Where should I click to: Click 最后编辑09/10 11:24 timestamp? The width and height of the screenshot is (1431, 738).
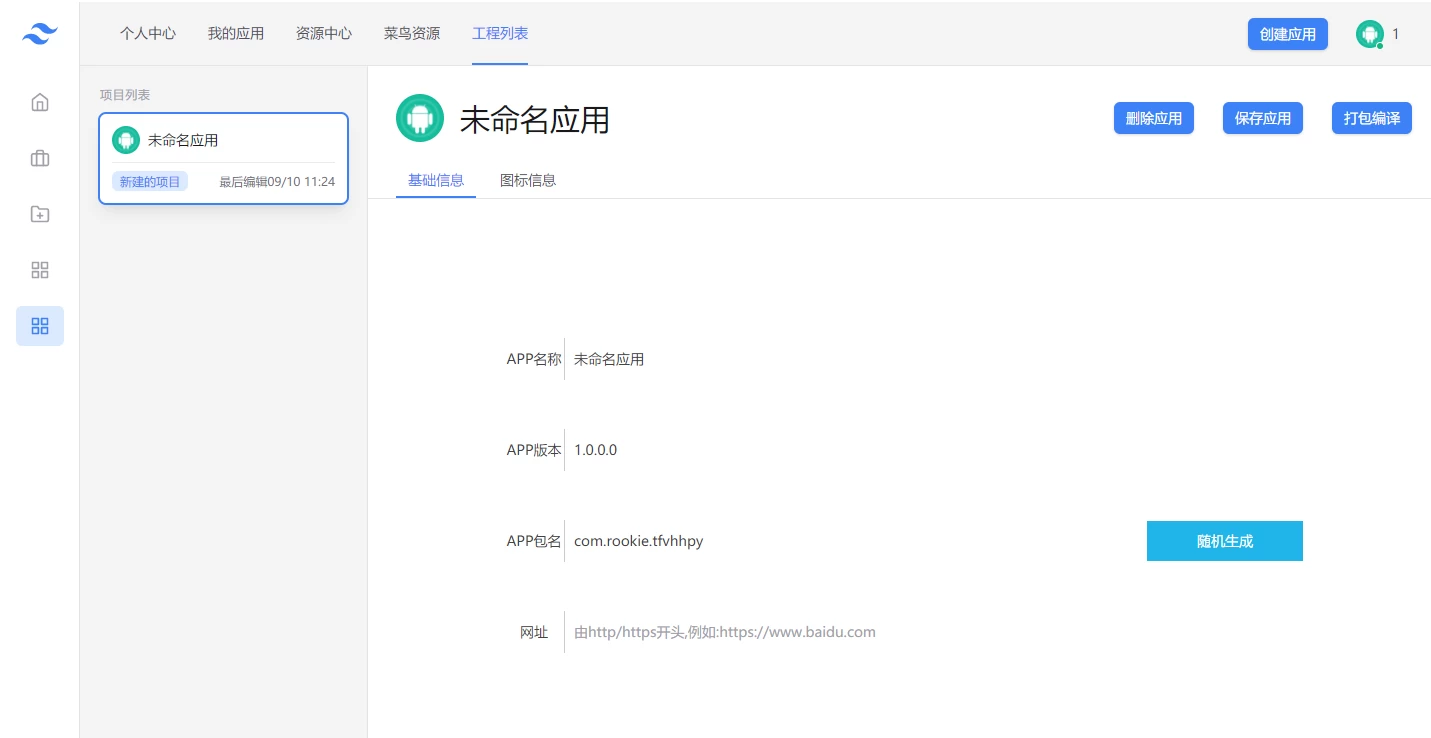pyautogui.click(x=277, y=182)
